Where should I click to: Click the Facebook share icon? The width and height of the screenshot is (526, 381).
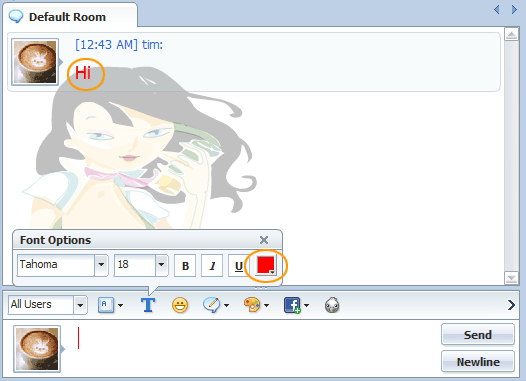pos(292,305)
